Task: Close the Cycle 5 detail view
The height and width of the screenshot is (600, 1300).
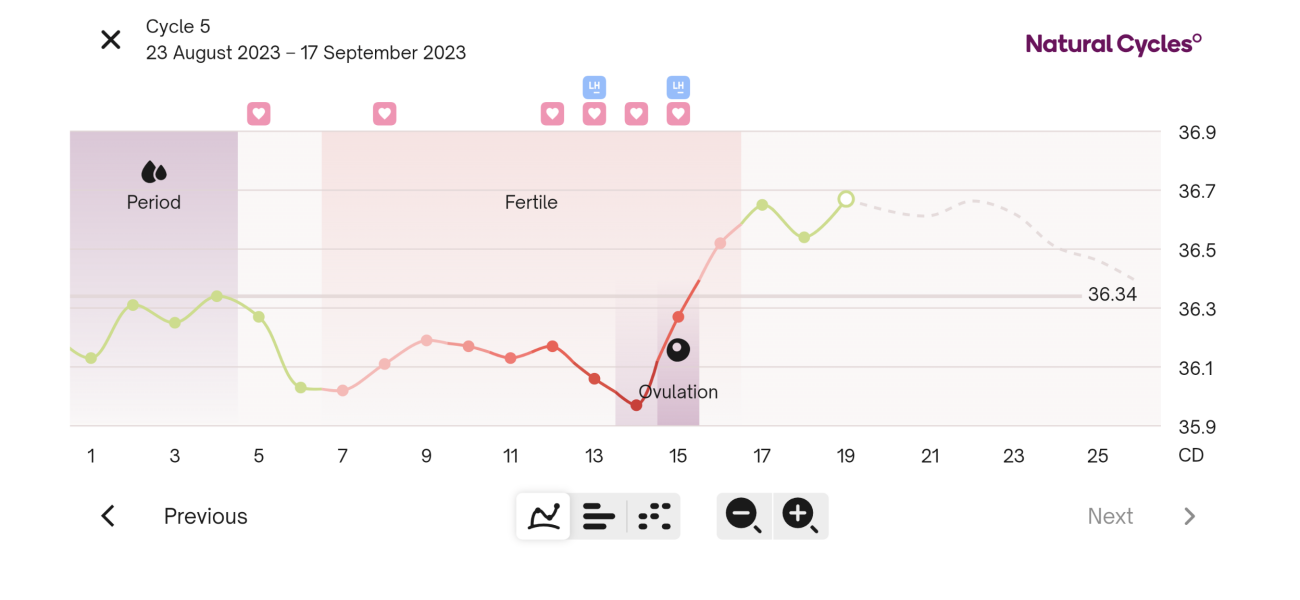Action: (x=110, y=39)
